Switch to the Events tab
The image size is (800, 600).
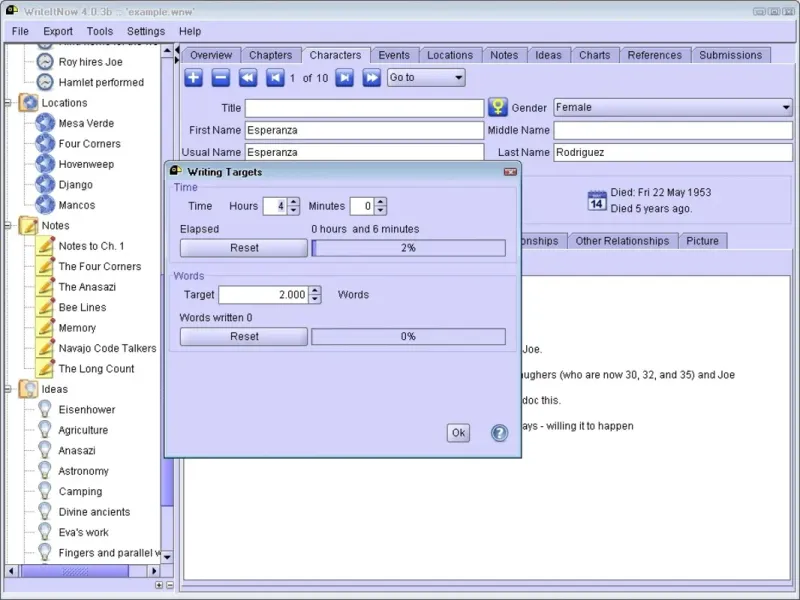coord(394,55)
